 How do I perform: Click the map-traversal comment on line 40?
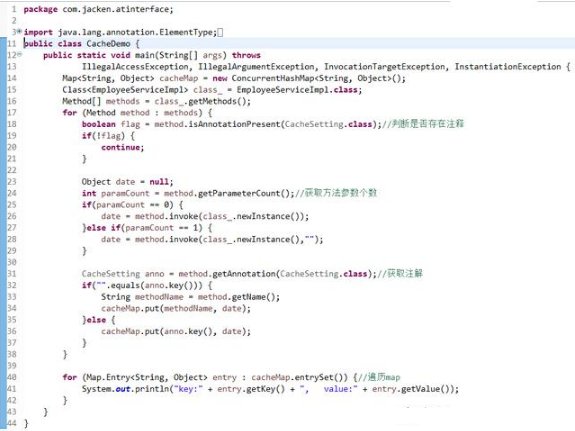(379, 377)
